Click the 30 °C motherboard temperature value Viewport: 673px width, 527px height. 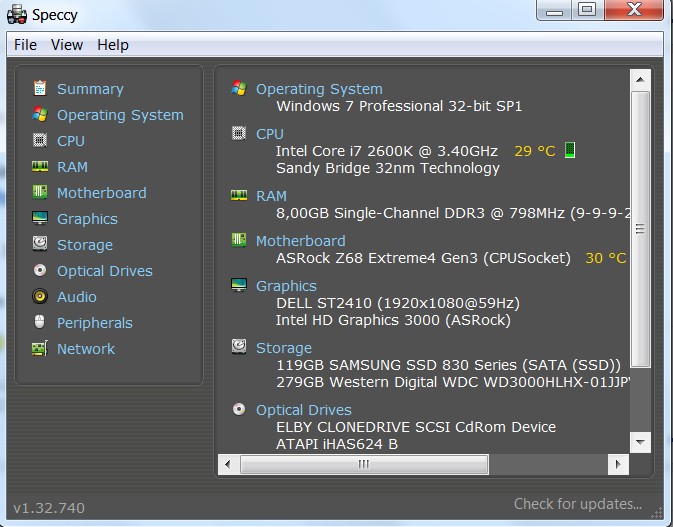pos(606,258)
